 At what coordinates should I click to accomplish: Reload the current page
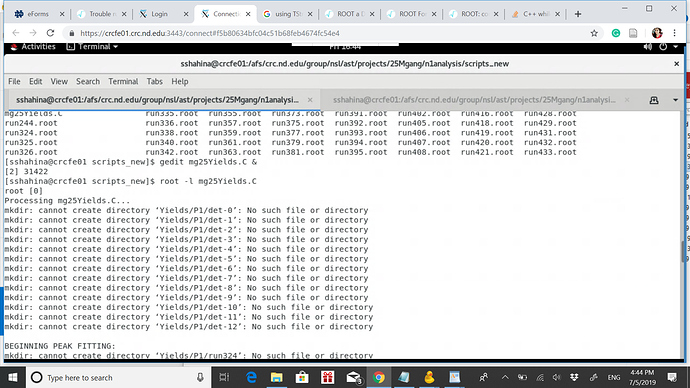(x=50, y=33)
